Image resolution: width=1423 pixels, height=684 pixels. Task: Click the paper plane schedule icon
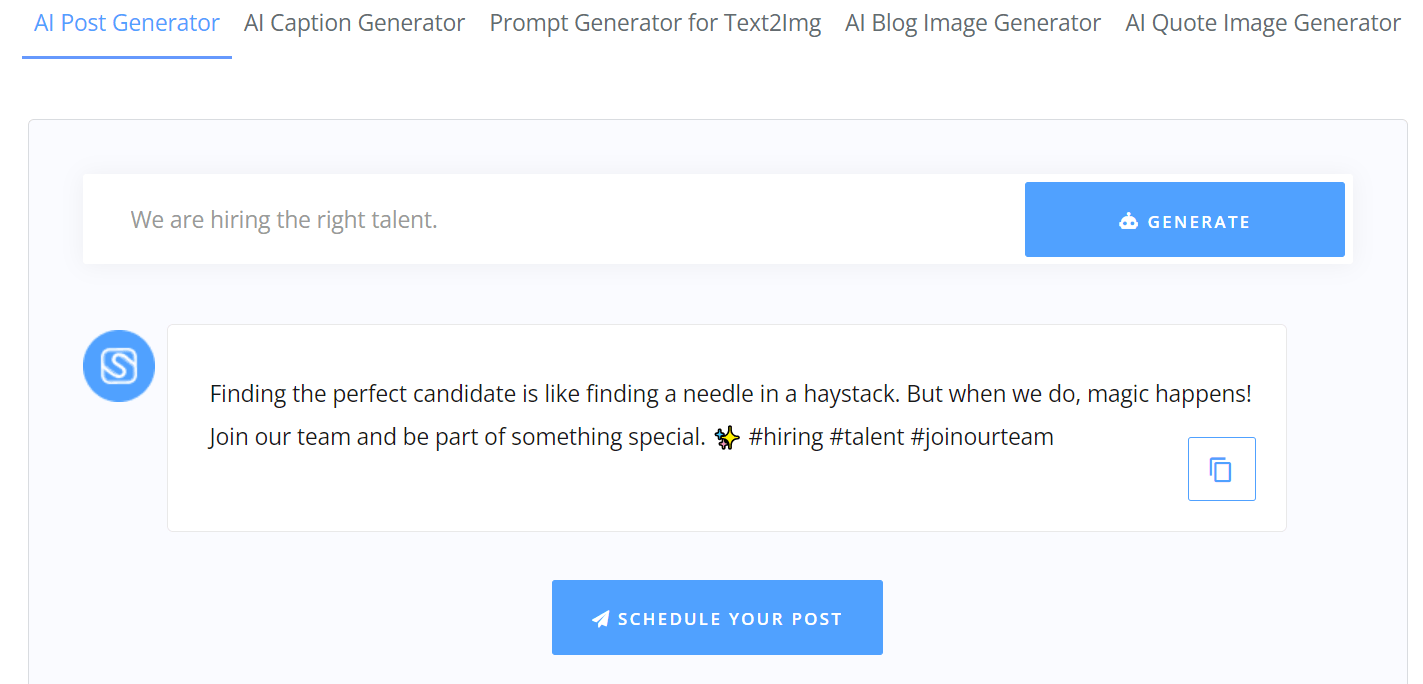600,619
